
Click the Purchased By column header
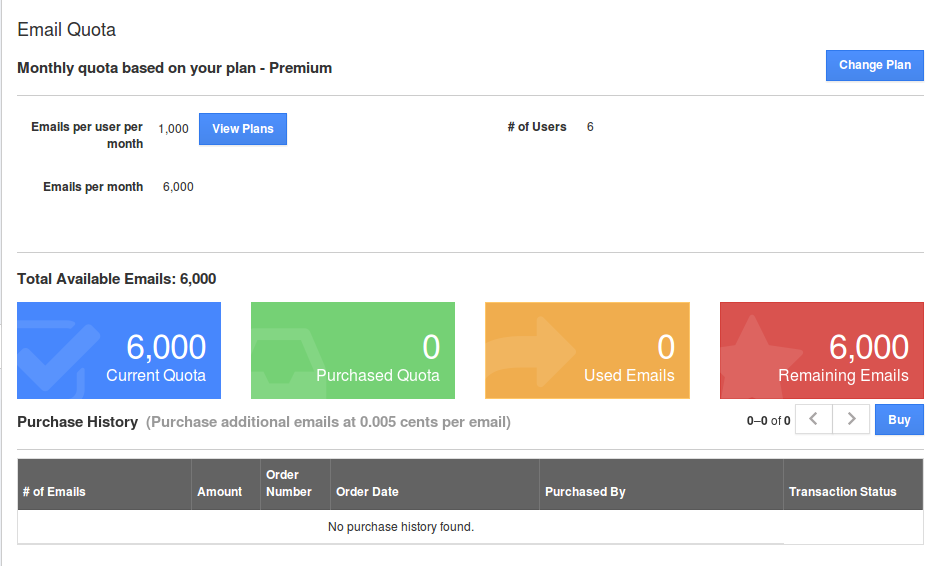point(585,492)
